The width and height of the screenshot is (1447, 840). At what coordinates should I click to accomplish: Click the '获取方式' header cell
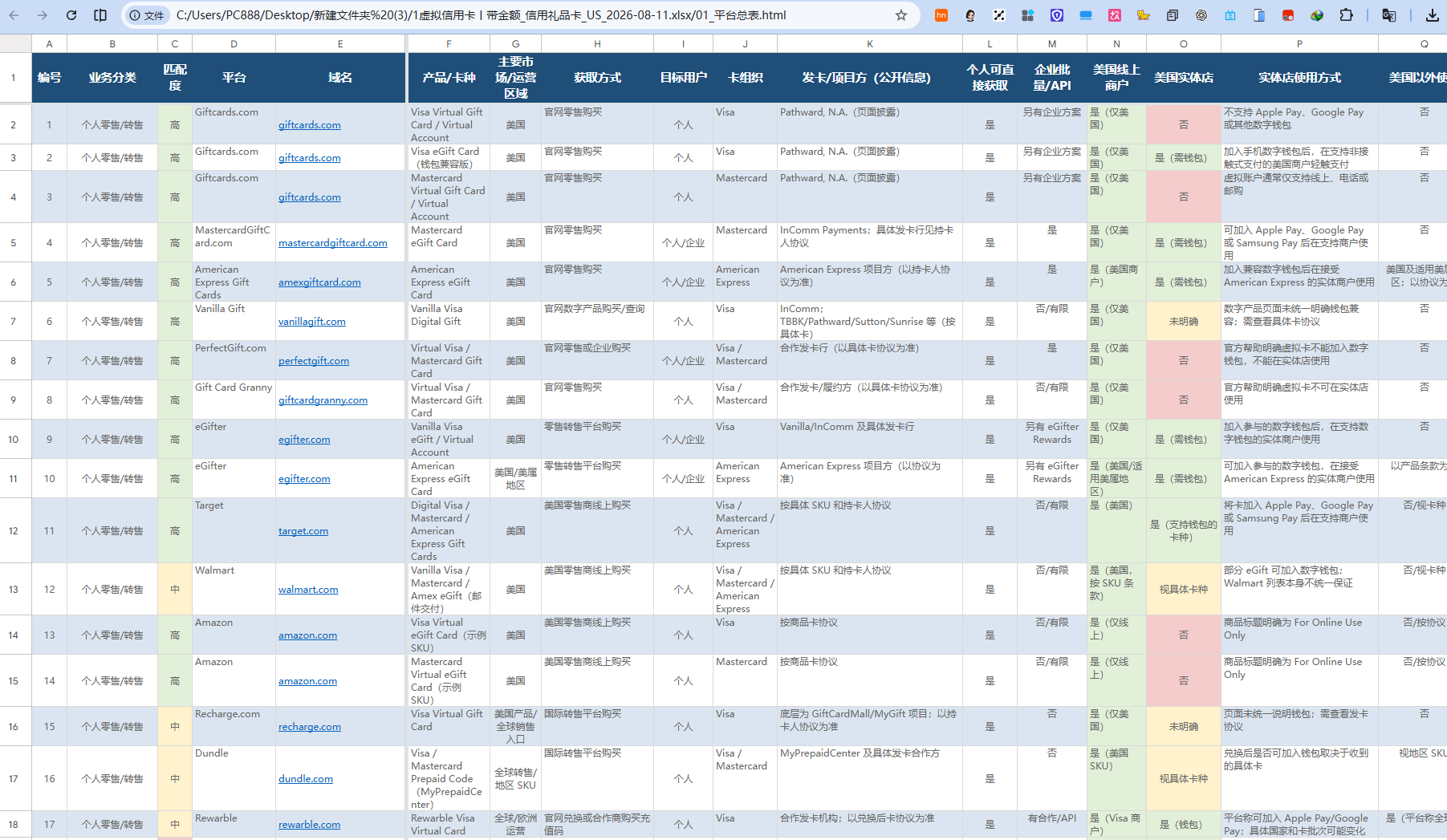click(597, 78)
